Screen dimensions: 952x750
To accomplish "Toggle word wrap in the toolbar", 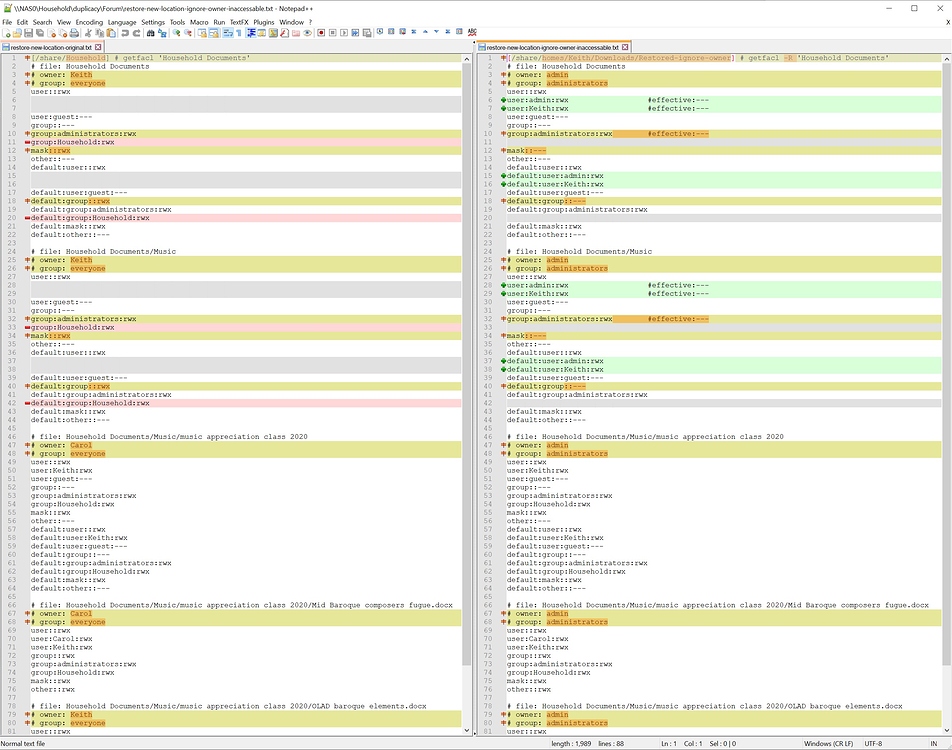I will click(228, 33).
